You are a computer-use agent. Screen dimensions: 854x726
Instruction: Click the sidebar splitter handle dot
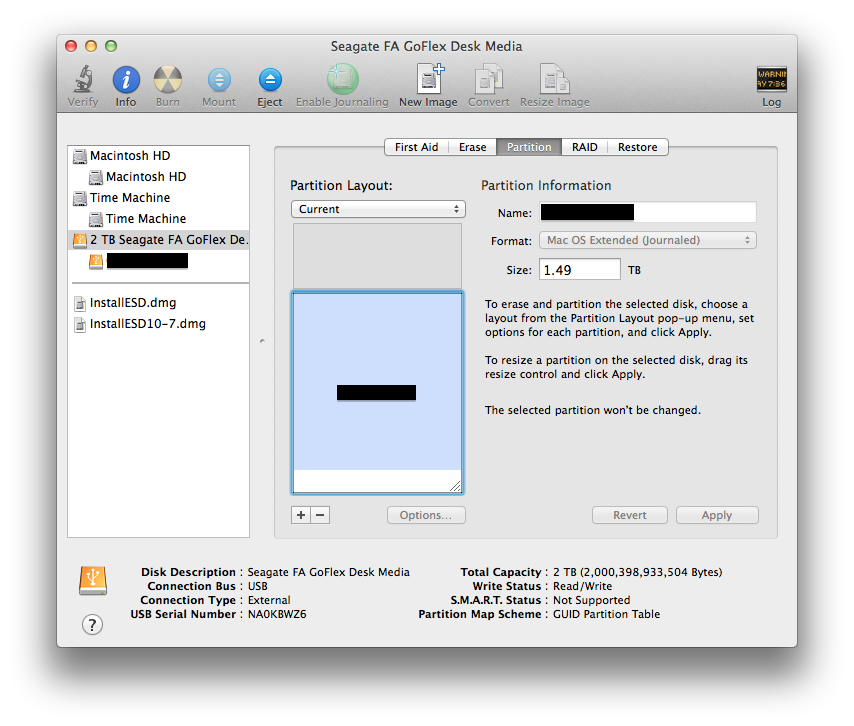click(262, 341)
